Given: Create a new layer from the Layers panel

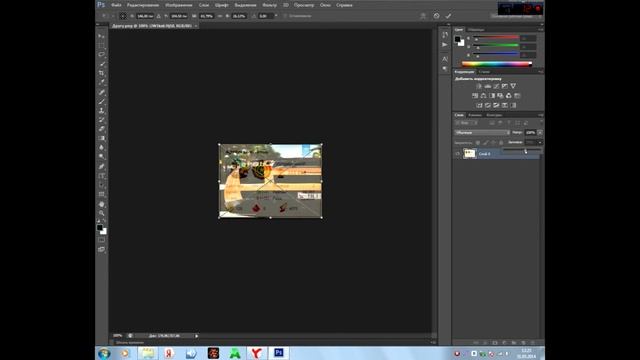Looking at the screenshot, I should point(523,342).
